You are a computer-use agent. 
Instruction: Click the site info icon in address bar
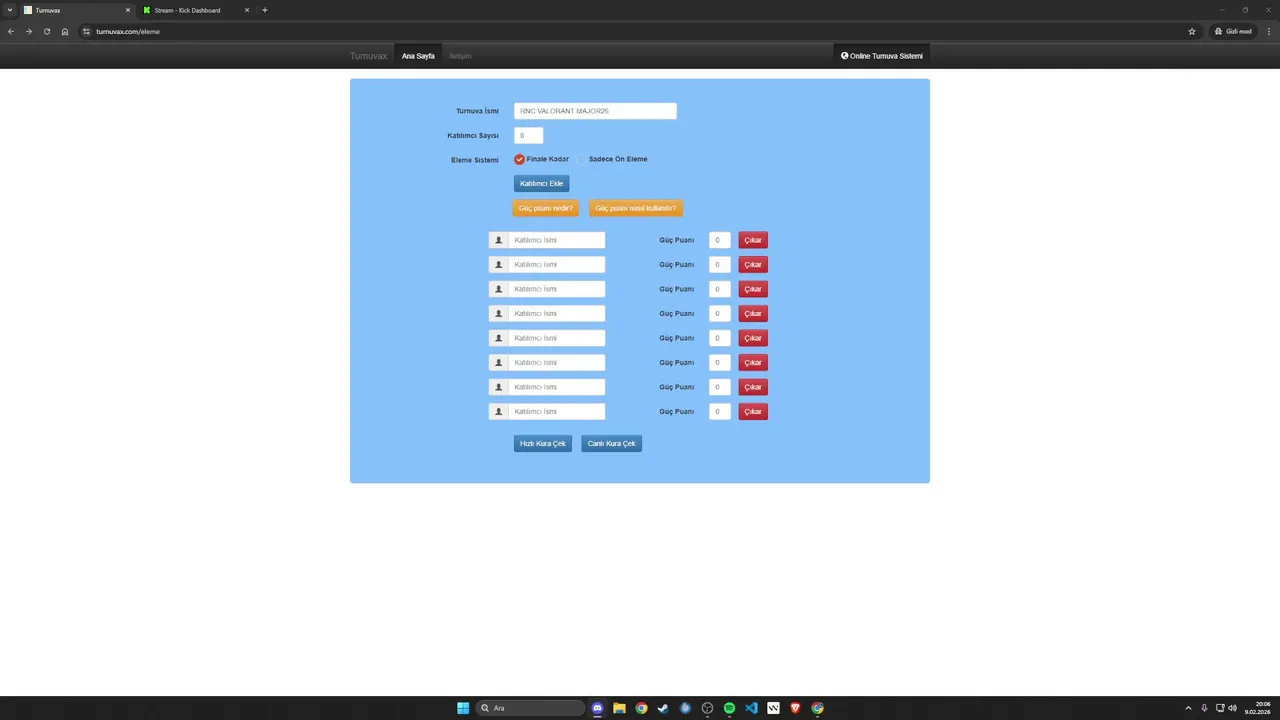coord(87,31)
